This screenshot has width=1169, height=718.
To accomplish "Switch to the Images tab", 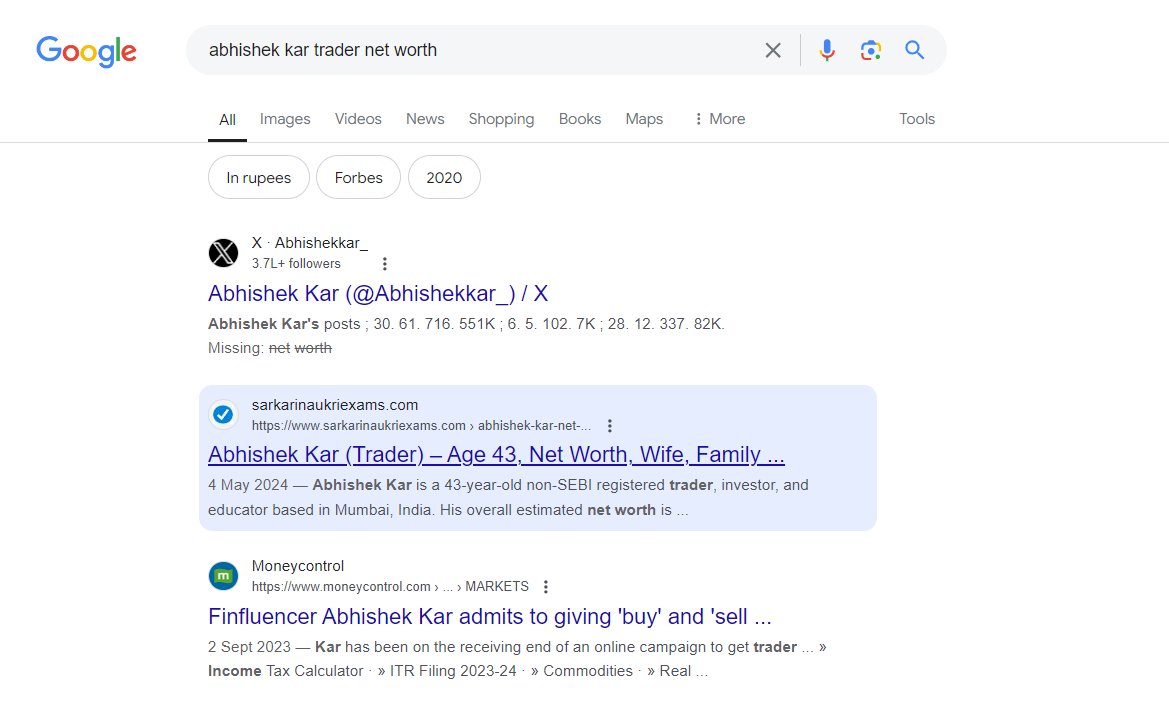I will pos(284,118).
